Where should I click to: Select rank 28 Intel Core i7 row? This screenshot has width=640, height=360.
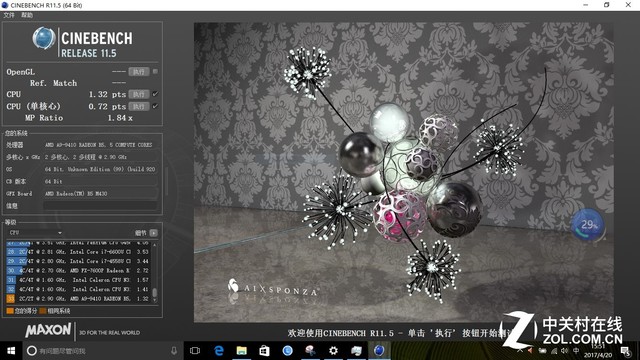[x=78, y=252]
